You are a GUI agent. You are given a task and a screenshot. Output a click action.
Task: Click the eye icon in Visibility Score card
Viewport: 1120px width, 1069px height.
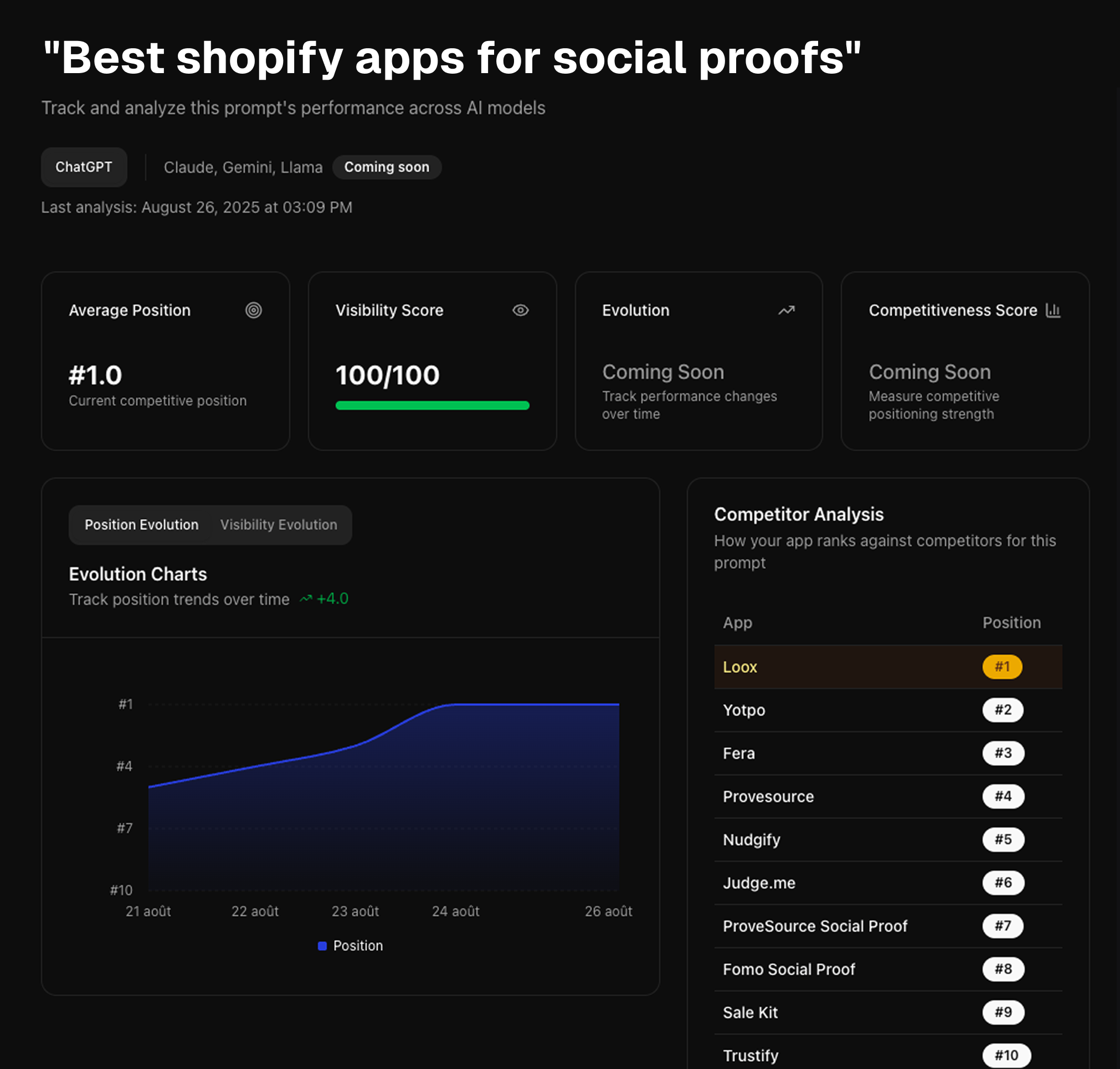(x=520, y=310)
